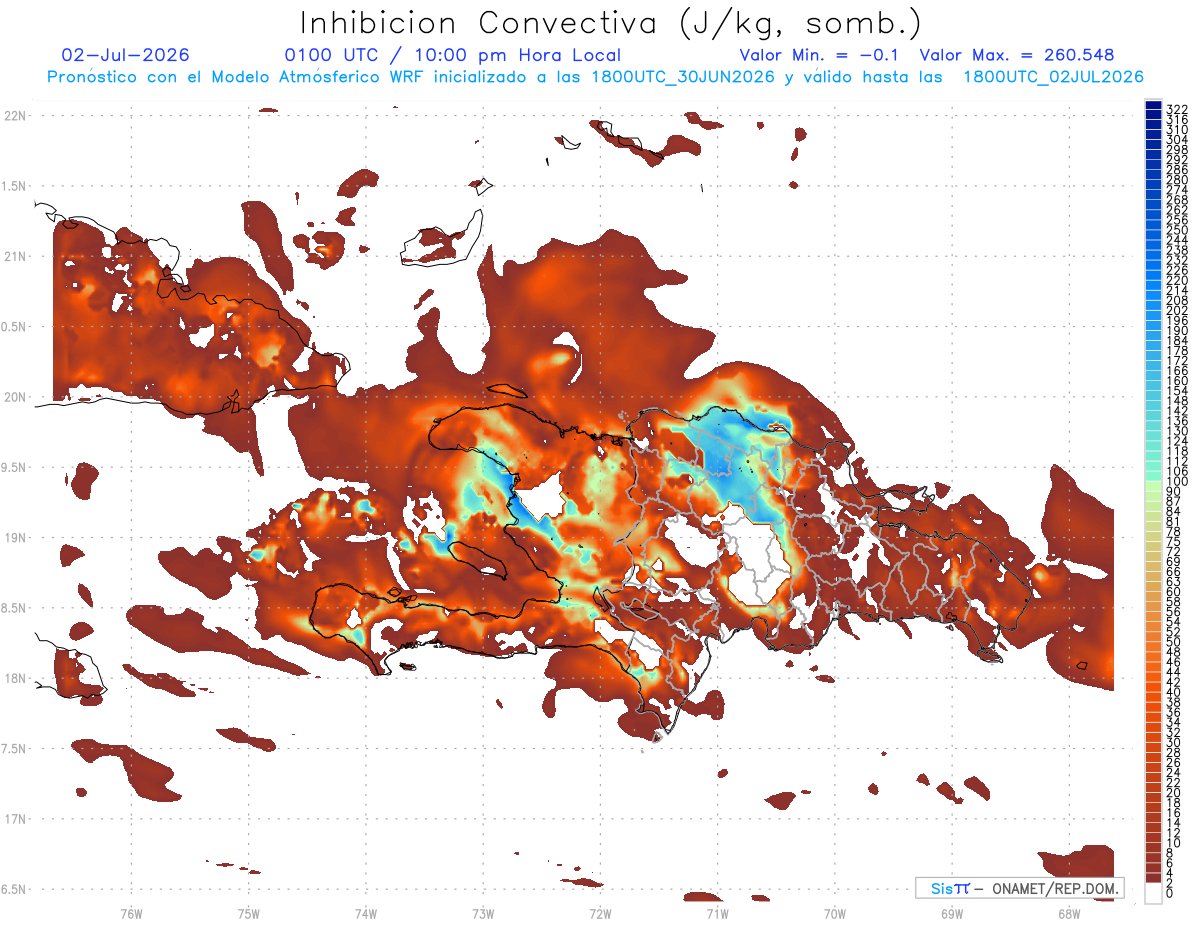Click the '322' colorbar value
Screen dimensions: 1200x927
(x=1176, y=108)
